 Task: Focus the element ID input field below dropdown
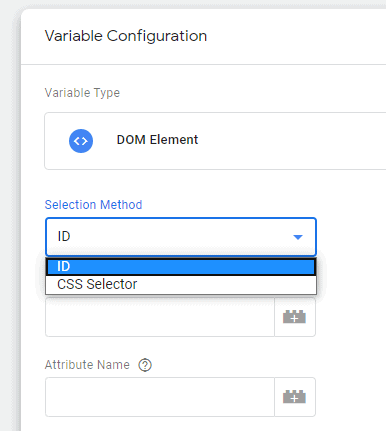[x=160, y=317]
